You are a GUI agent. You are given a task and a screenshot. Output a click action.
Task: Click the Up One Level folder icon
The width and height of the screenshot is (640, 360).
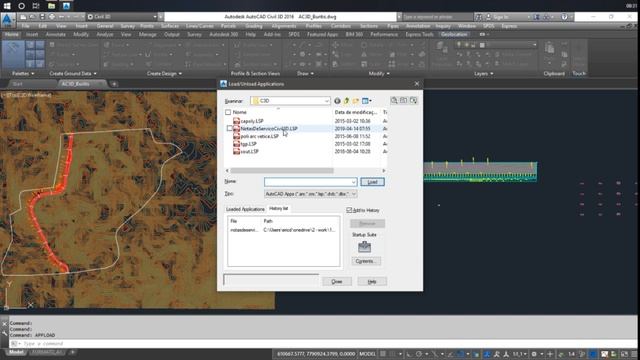347,101
